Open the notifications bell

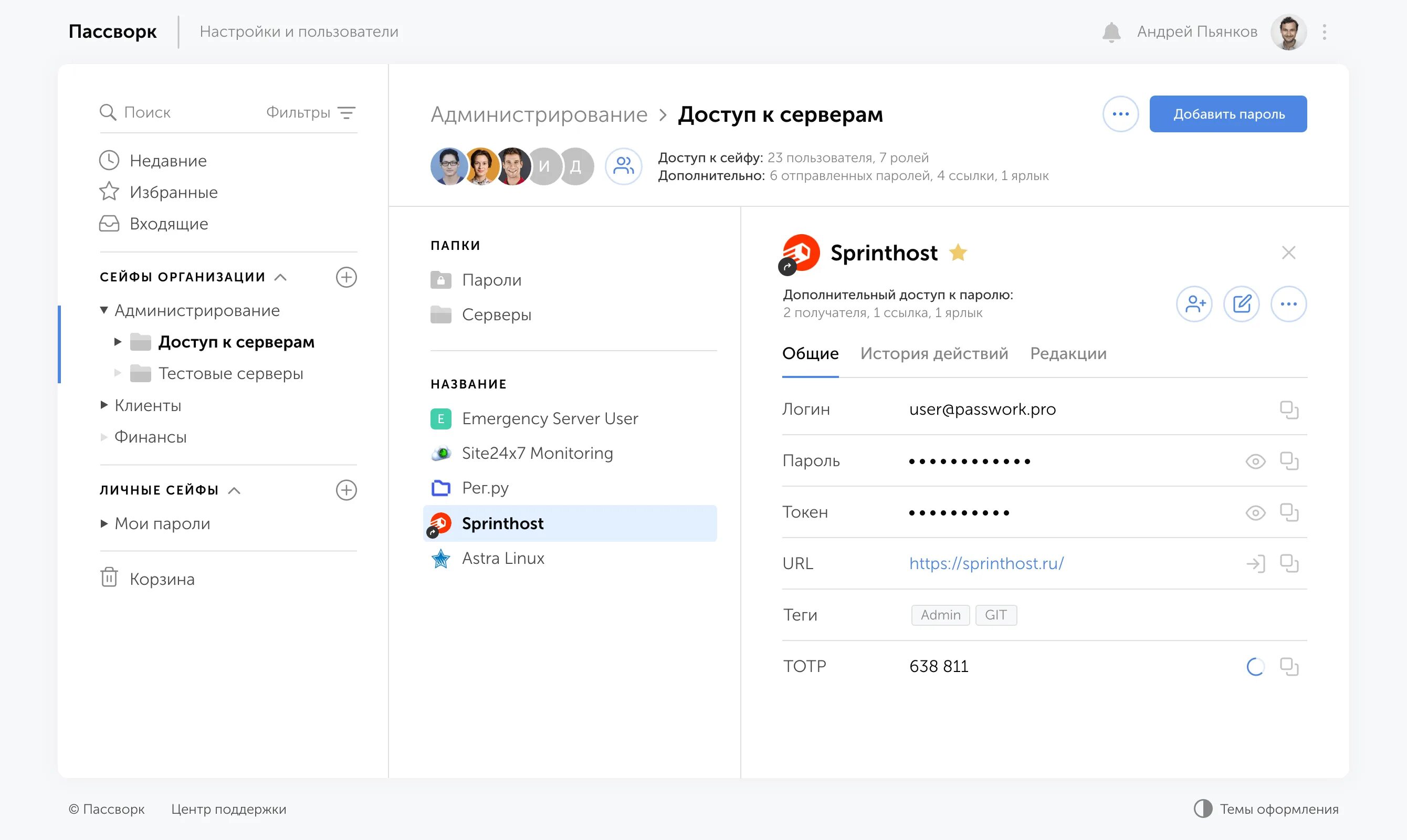[1111, 31]
